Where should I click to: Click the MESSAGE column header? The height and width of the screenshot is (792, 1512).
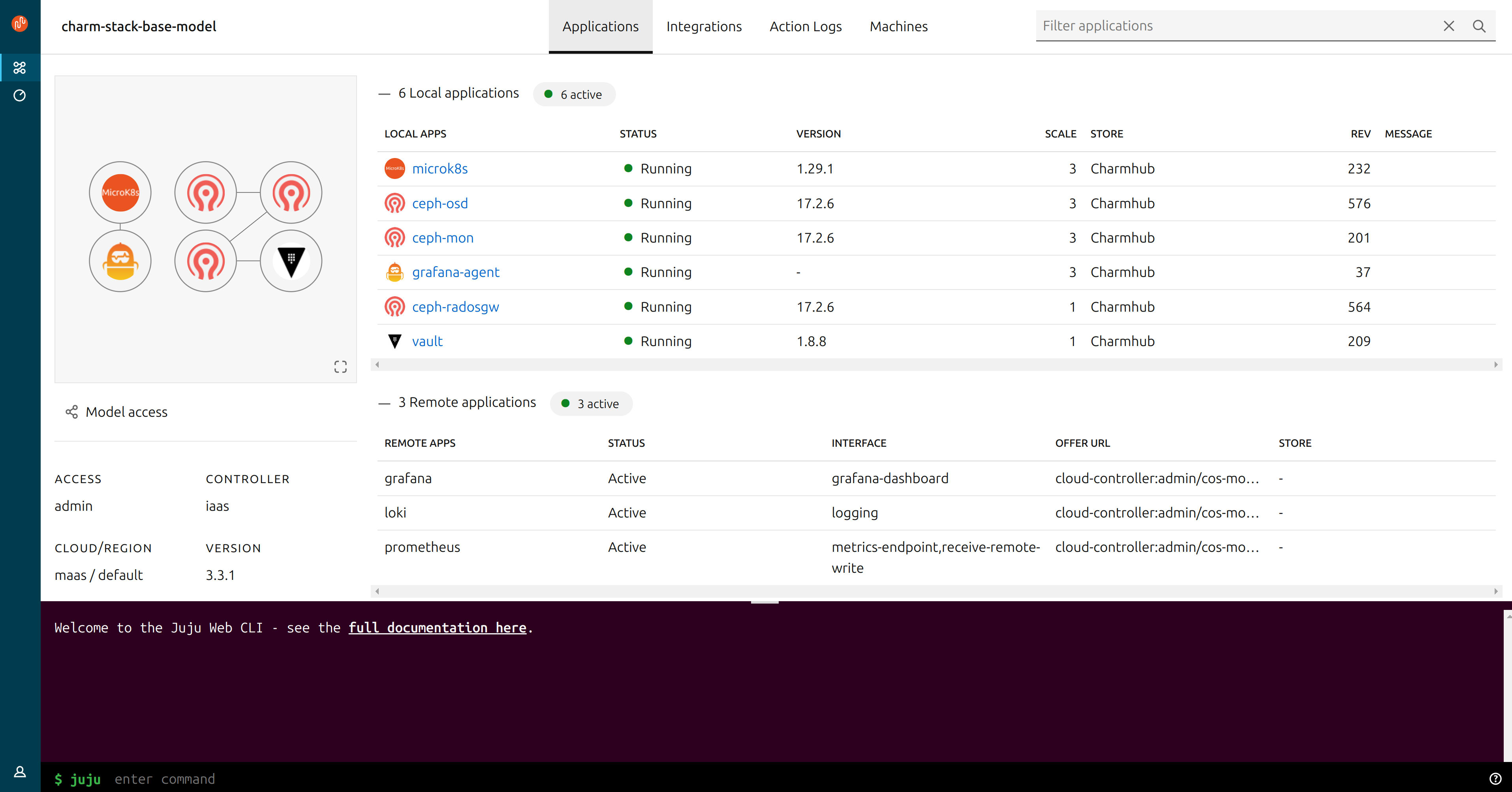point(1408,134)
